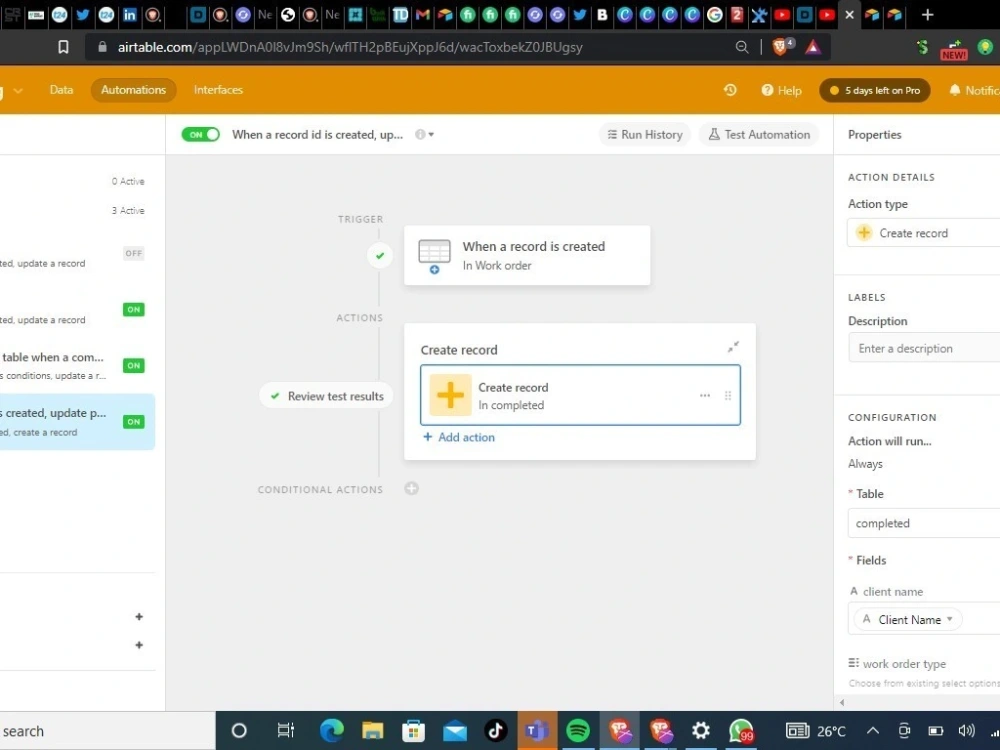Click the yellow plus Create record icon
The width and height of the screenshot is (1000, 750).
point(450,395)
